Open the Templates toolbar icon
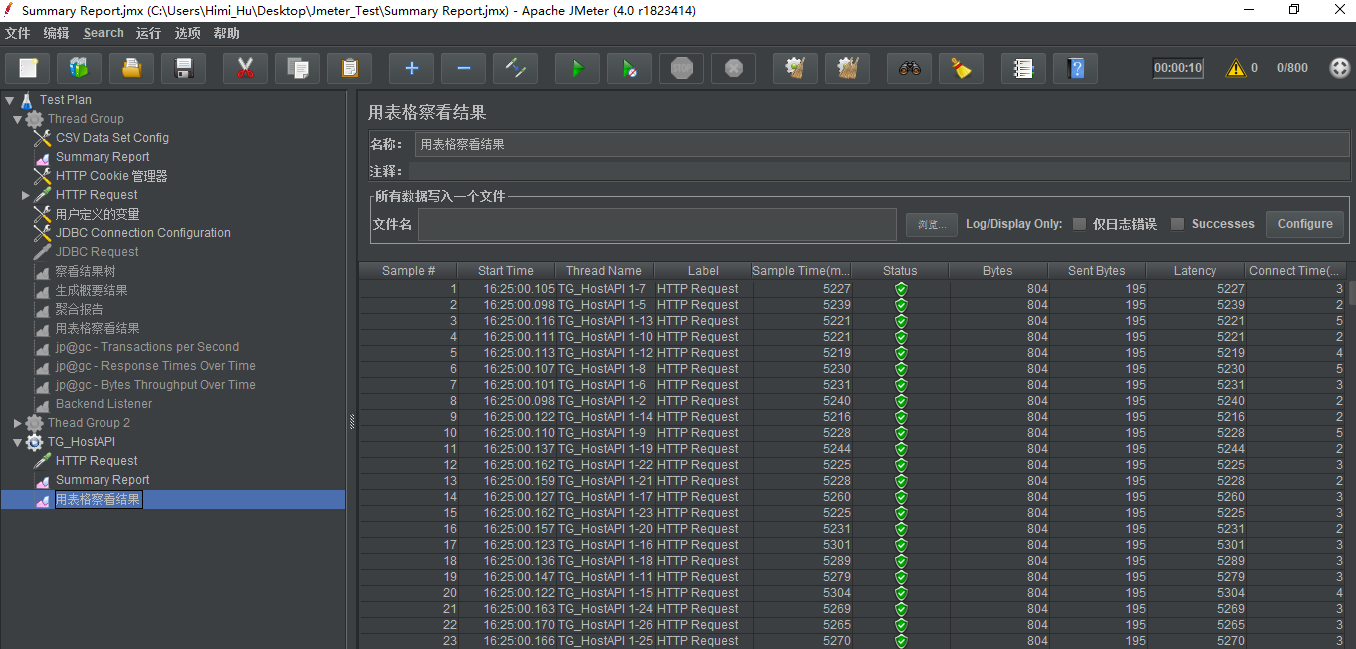 coord(79,68)
